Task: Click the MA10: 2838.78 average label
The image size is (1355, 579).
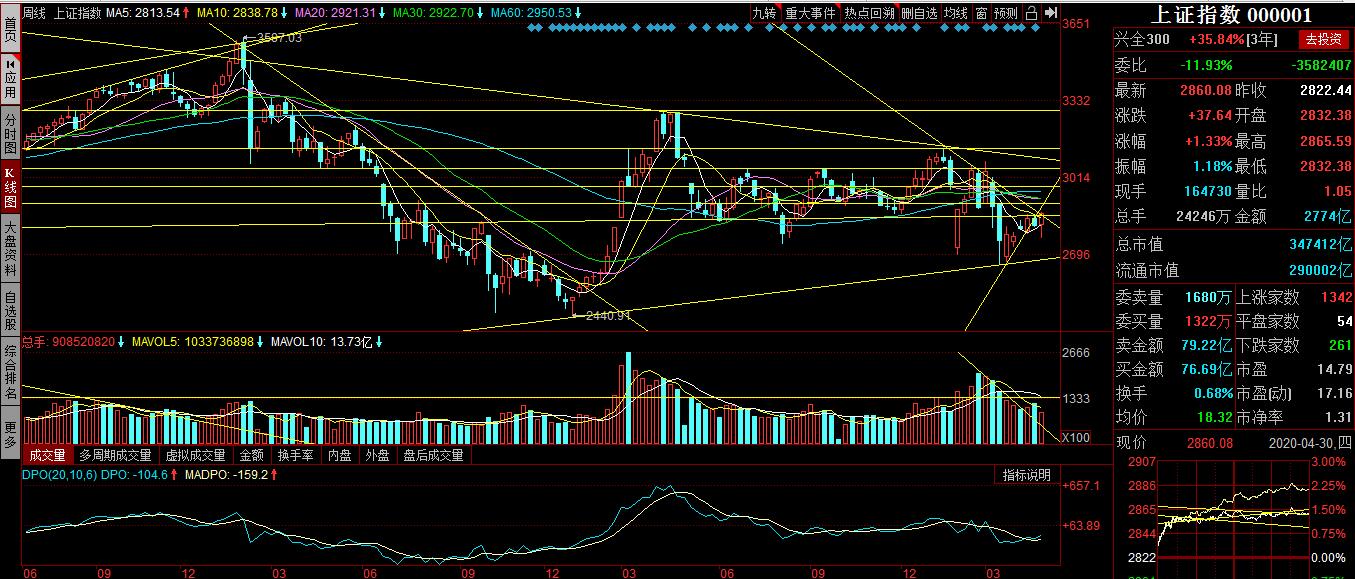Action: click(237, 13)
